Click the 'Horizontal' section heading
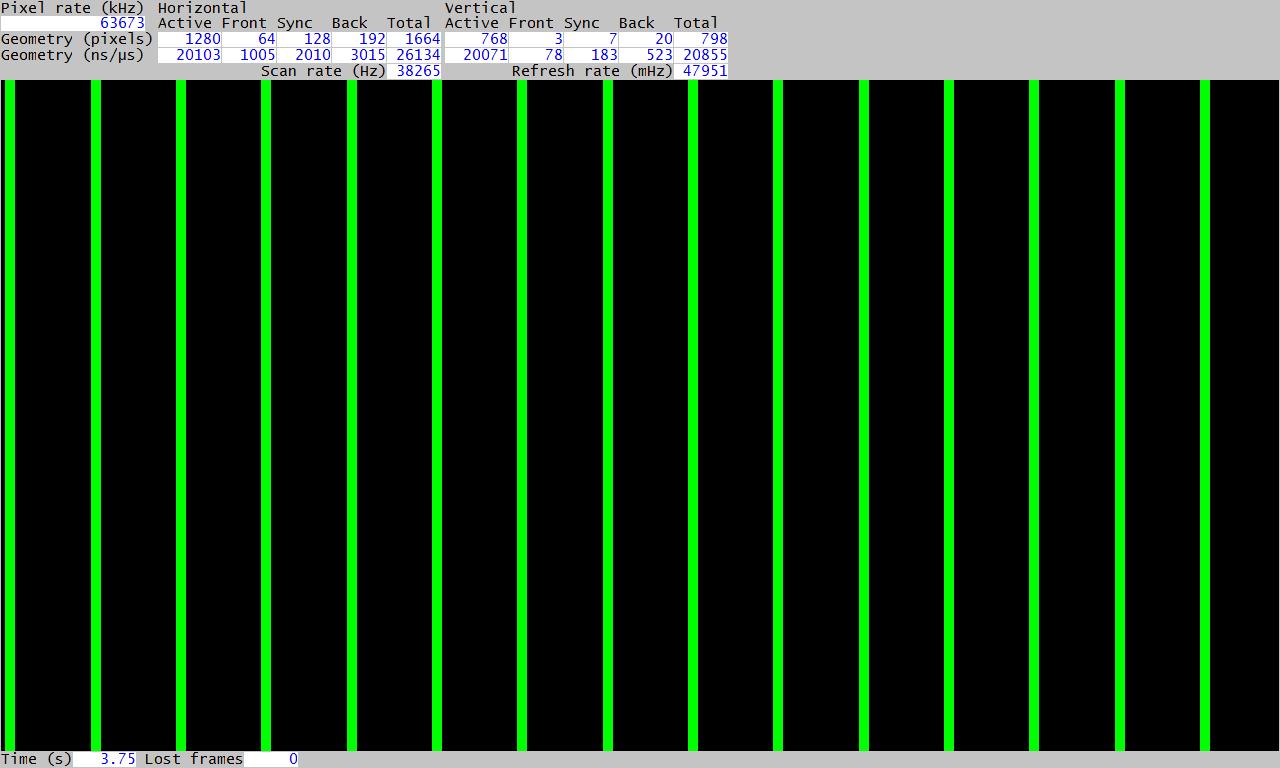Image resolution: width=1280 pixels, height=768 pixels. (203, 8)
